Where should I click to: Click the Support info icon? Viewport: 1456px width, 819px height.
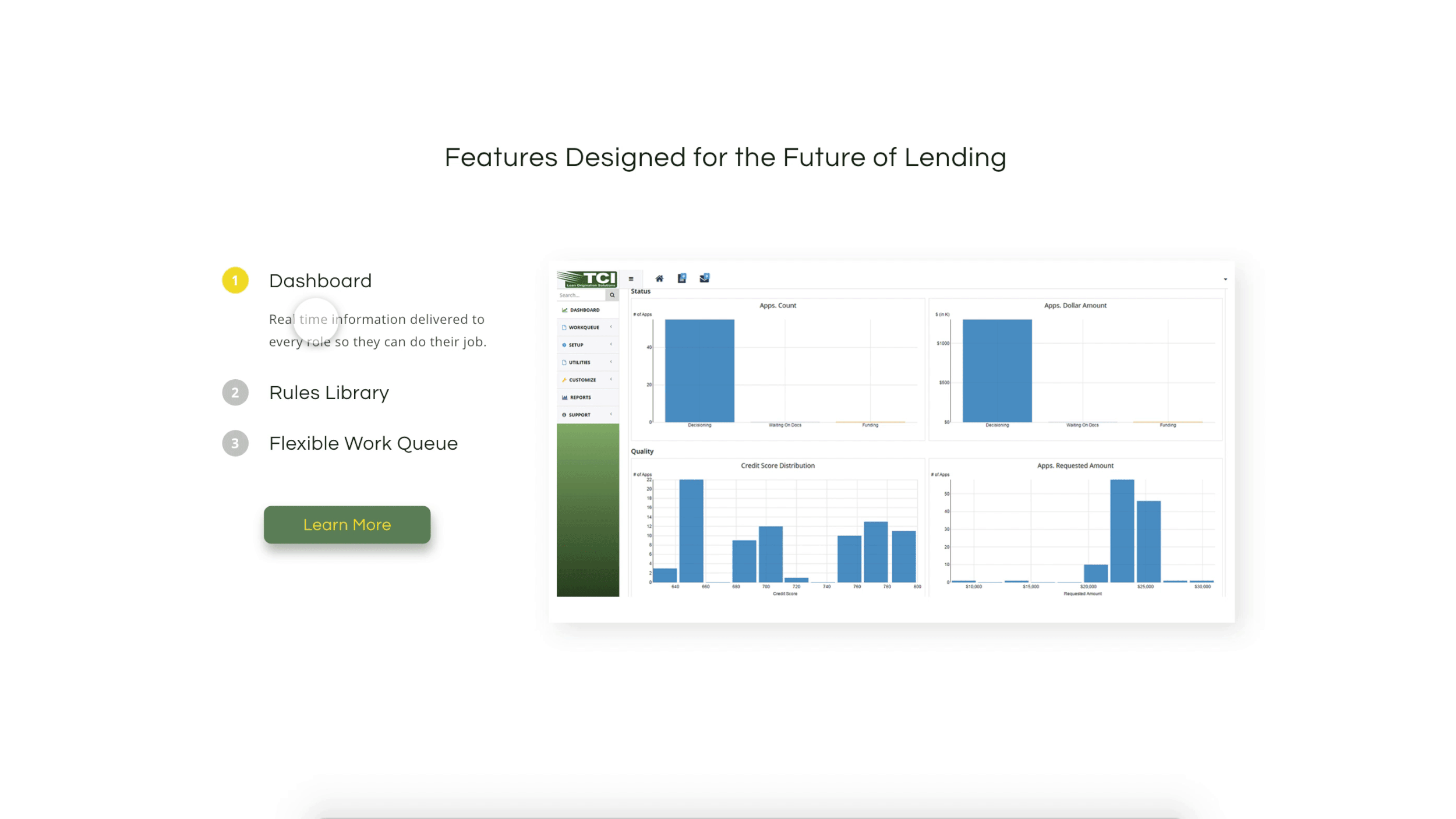[x=564, y=414]
